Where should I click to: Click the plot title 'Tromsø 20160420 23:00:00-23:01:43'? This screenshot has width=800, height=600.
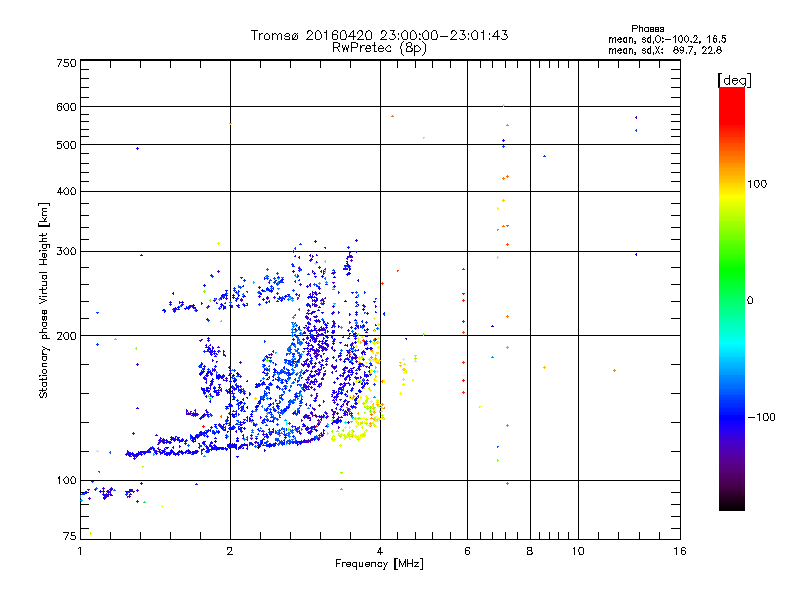click(379, 35)
